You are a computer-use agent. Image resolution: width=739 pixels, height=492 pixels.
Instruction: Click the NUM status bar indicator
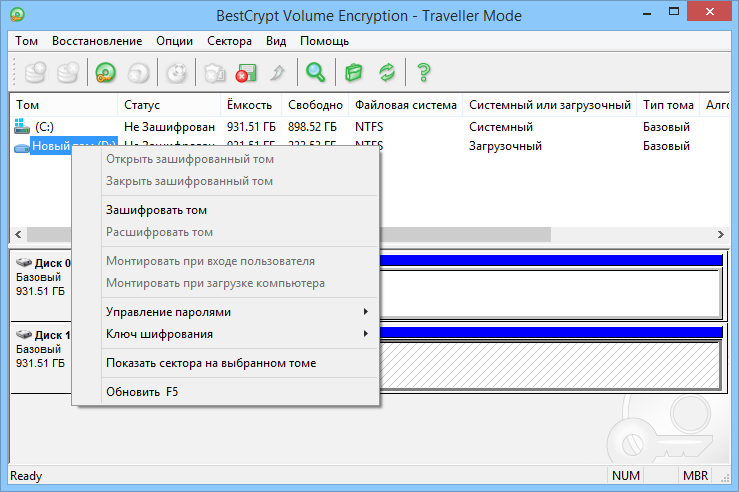(x=626, y=476)
